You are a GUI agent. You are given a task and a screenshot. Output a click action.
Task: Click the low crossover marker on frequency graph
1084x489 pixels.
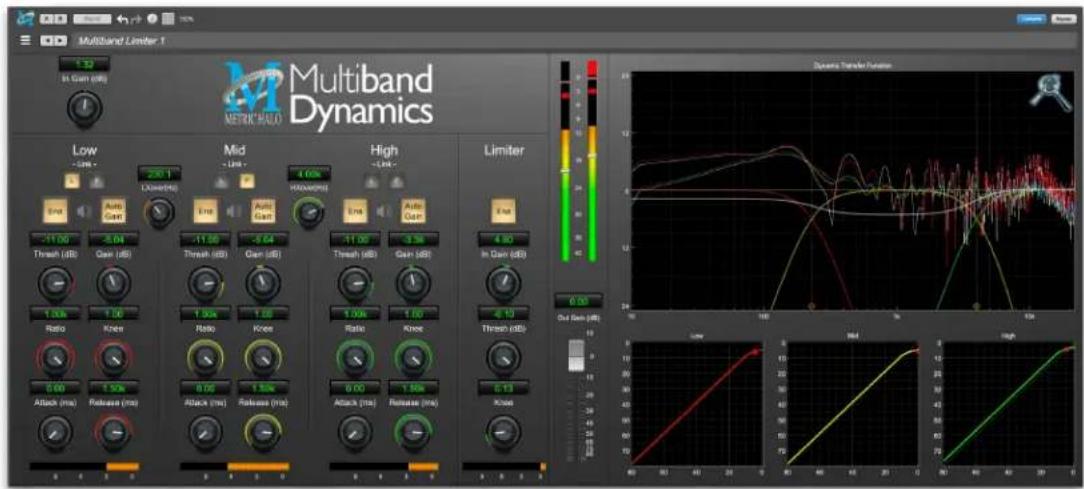(x=812, y=305)
